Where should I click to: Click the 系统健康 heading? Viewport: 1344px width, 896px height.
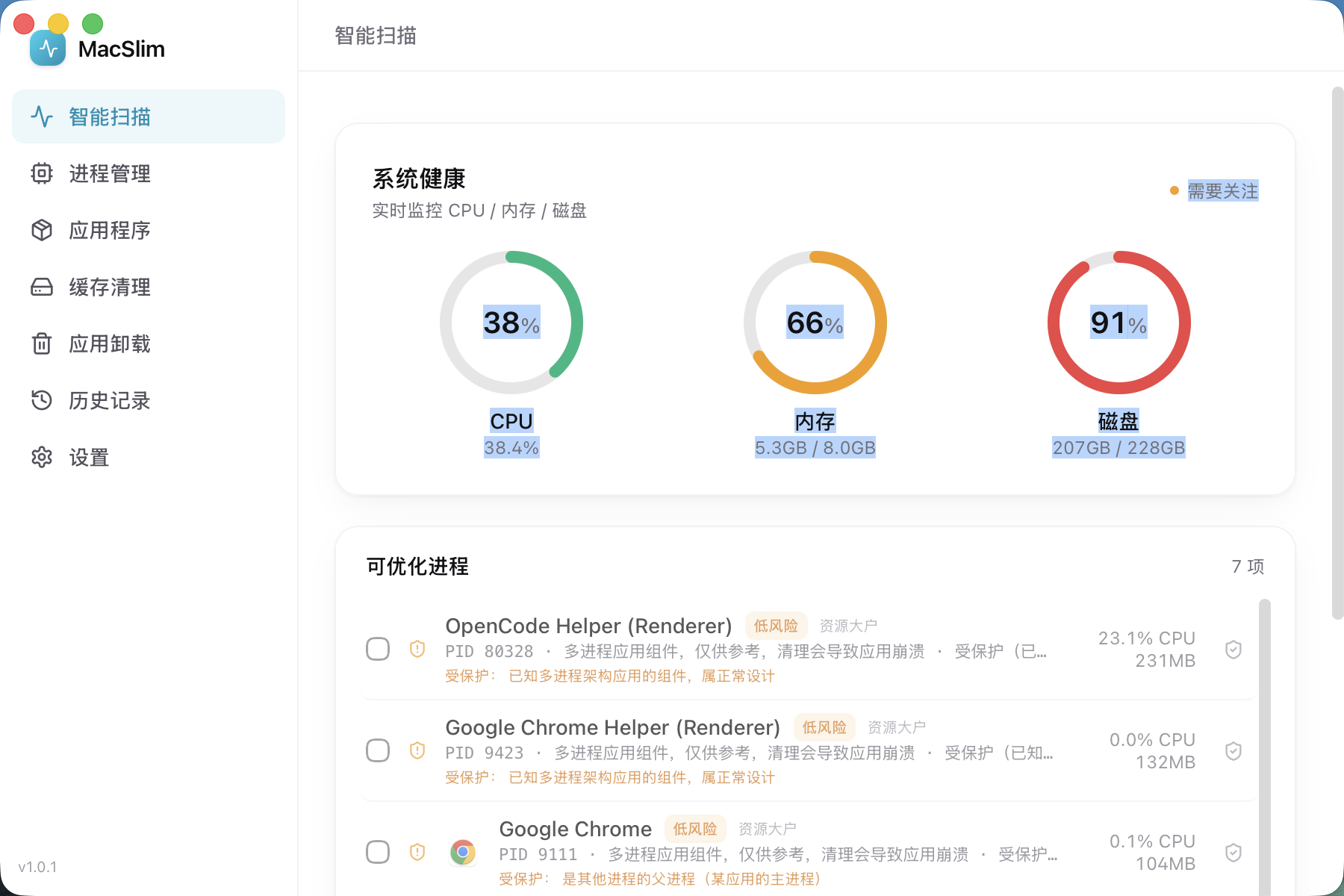pyautogui.click(x=419, y=178)
